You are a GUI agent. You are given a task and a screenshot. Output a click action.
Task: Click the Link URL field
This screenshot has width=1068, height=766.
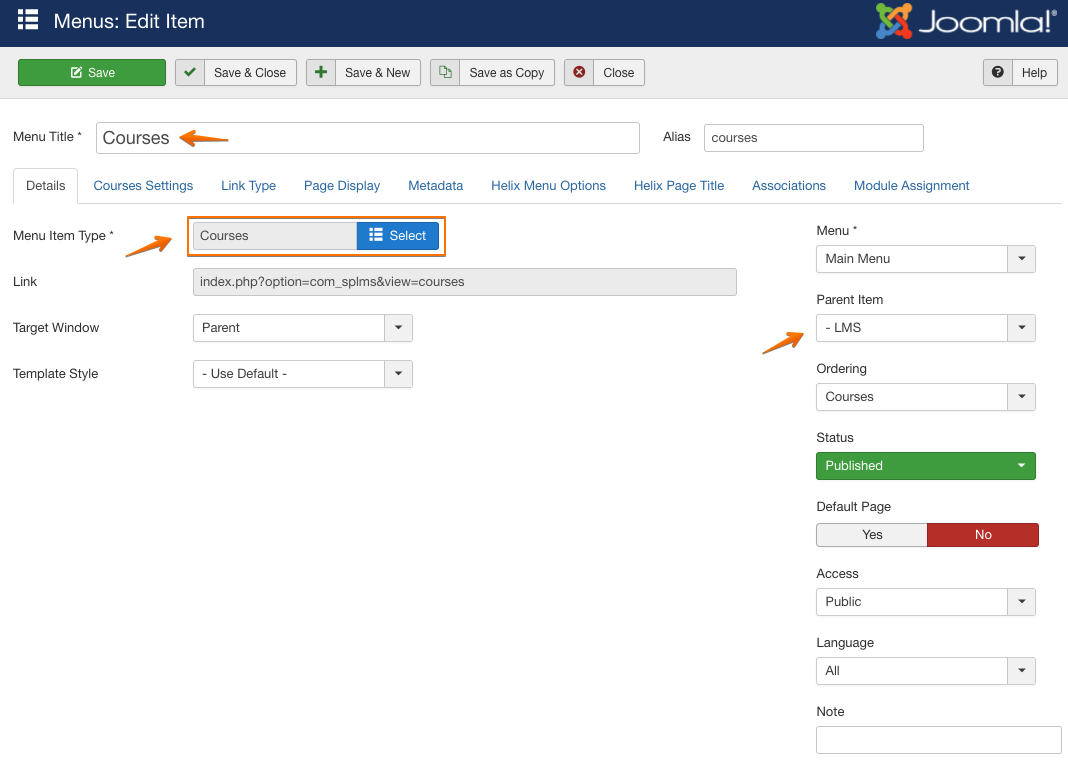tap(465, 282)
